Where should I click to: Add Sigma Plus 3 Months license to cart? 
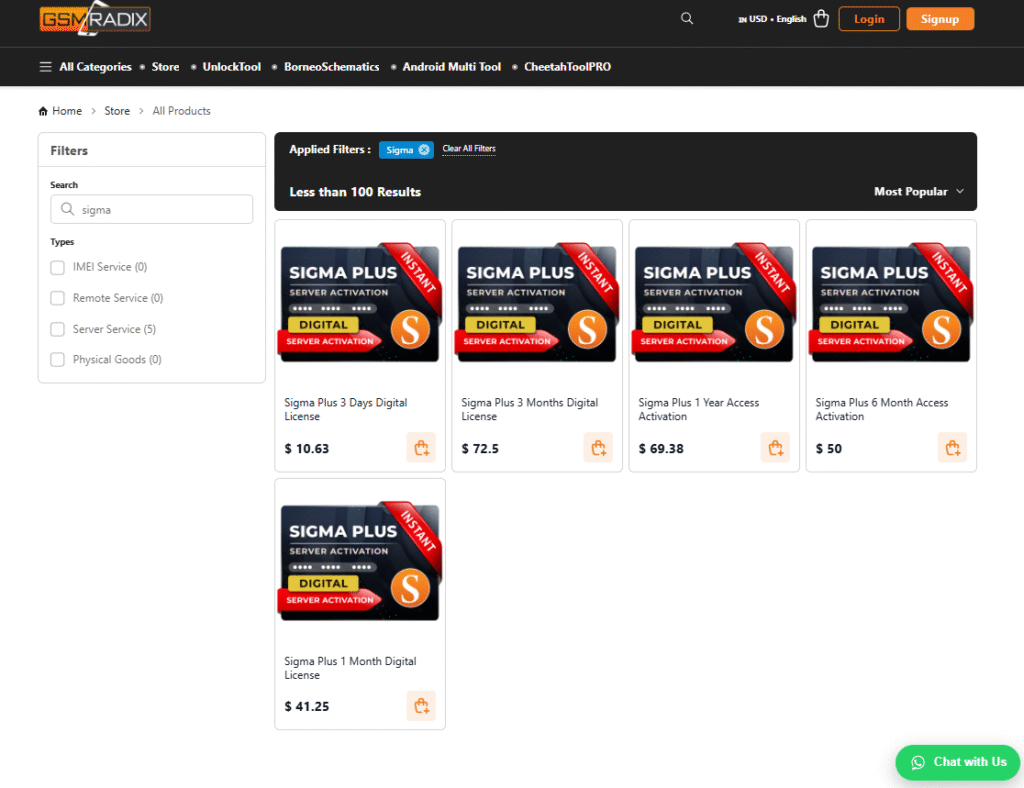point(598,448)
